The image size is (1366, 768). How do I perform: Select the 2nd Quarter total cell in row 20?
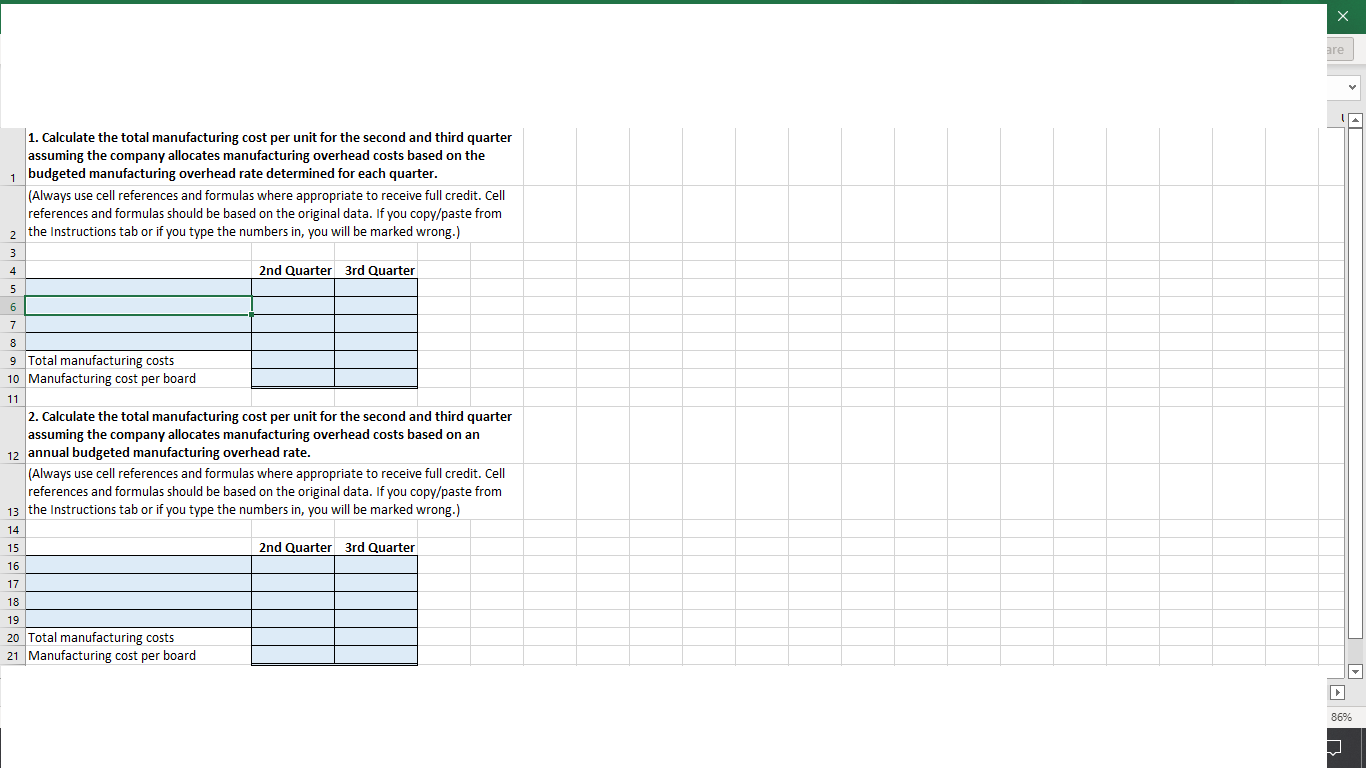tap(293, 637)
